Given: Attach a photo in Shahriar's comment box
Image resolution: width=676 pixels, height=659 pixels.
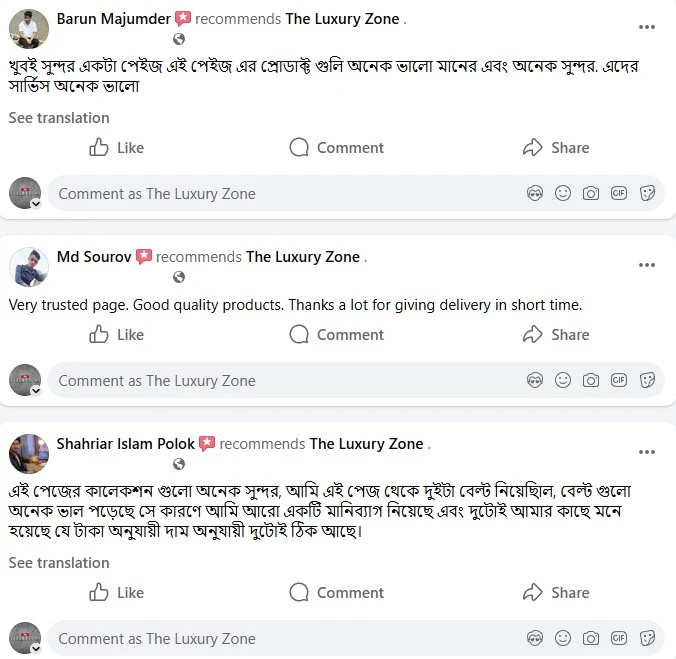Looking at the screenshot, I should (x=591, y=638).
